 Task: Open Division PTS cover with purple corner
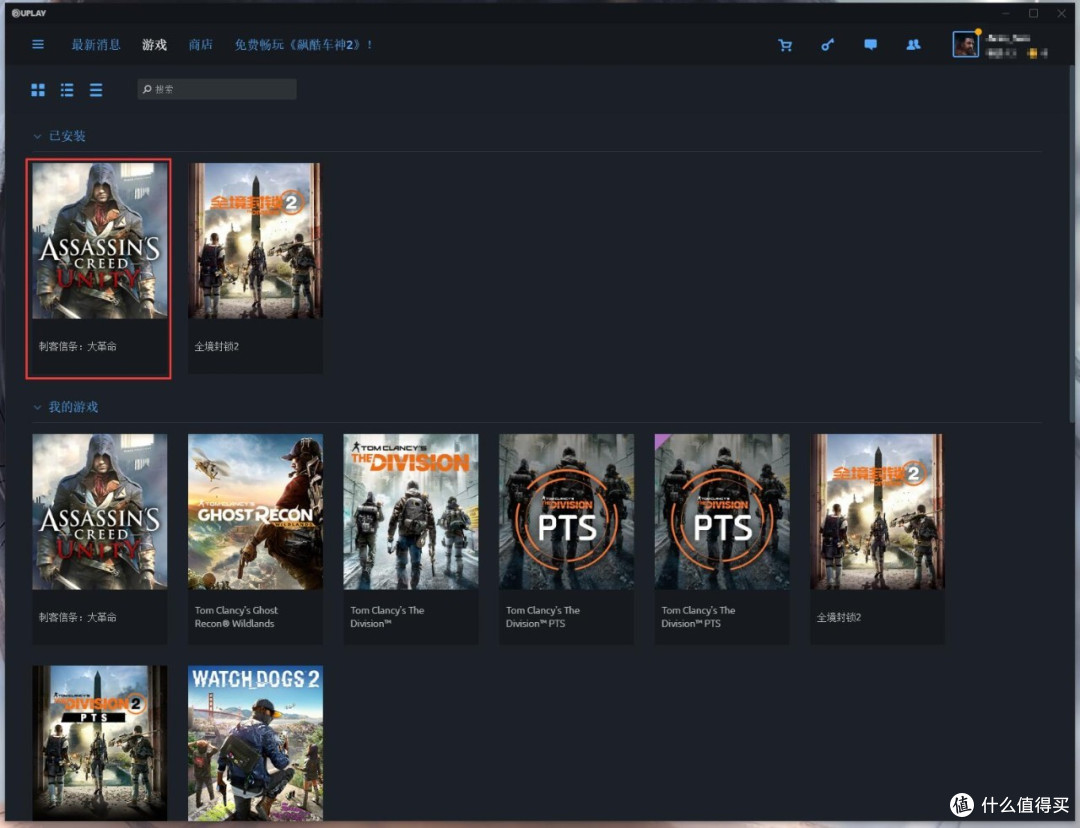(722, 511)
